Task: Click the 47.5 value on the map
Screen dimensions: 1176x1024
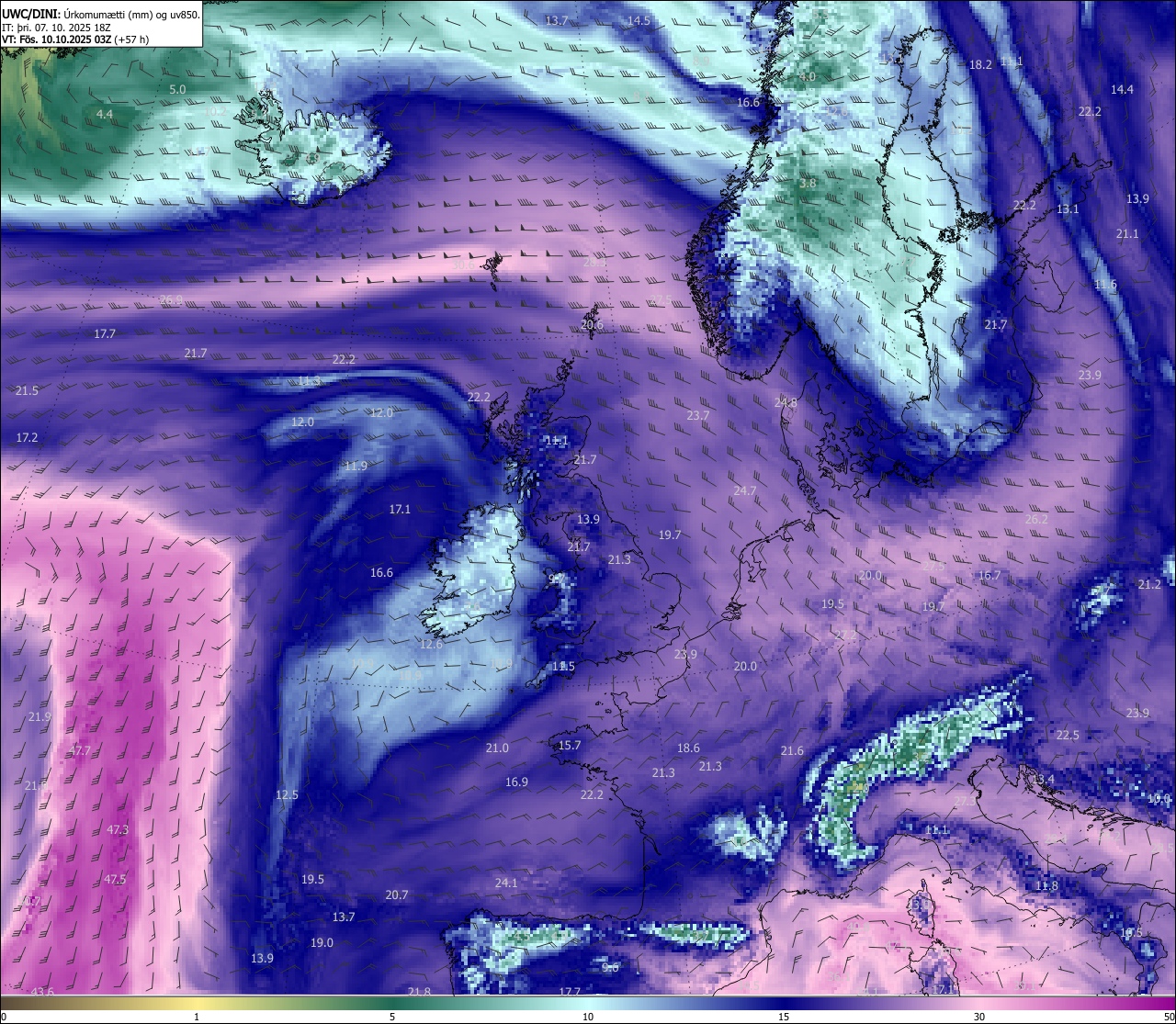Action: point(114,879)
